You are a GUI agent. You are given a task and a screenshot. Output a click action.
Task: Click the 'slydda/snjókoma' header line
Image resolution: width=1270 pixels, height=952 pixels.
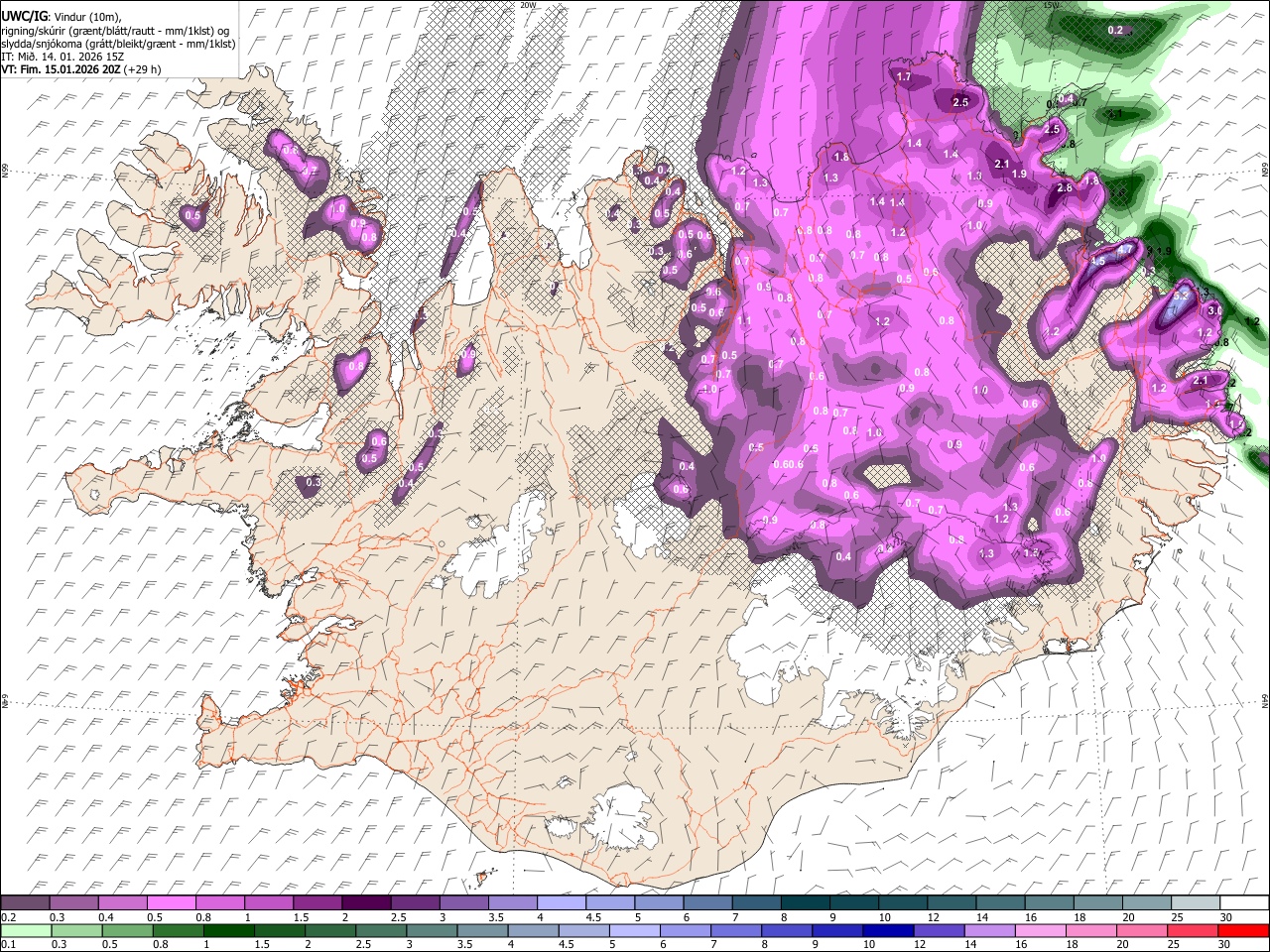[x=118, y=44]
